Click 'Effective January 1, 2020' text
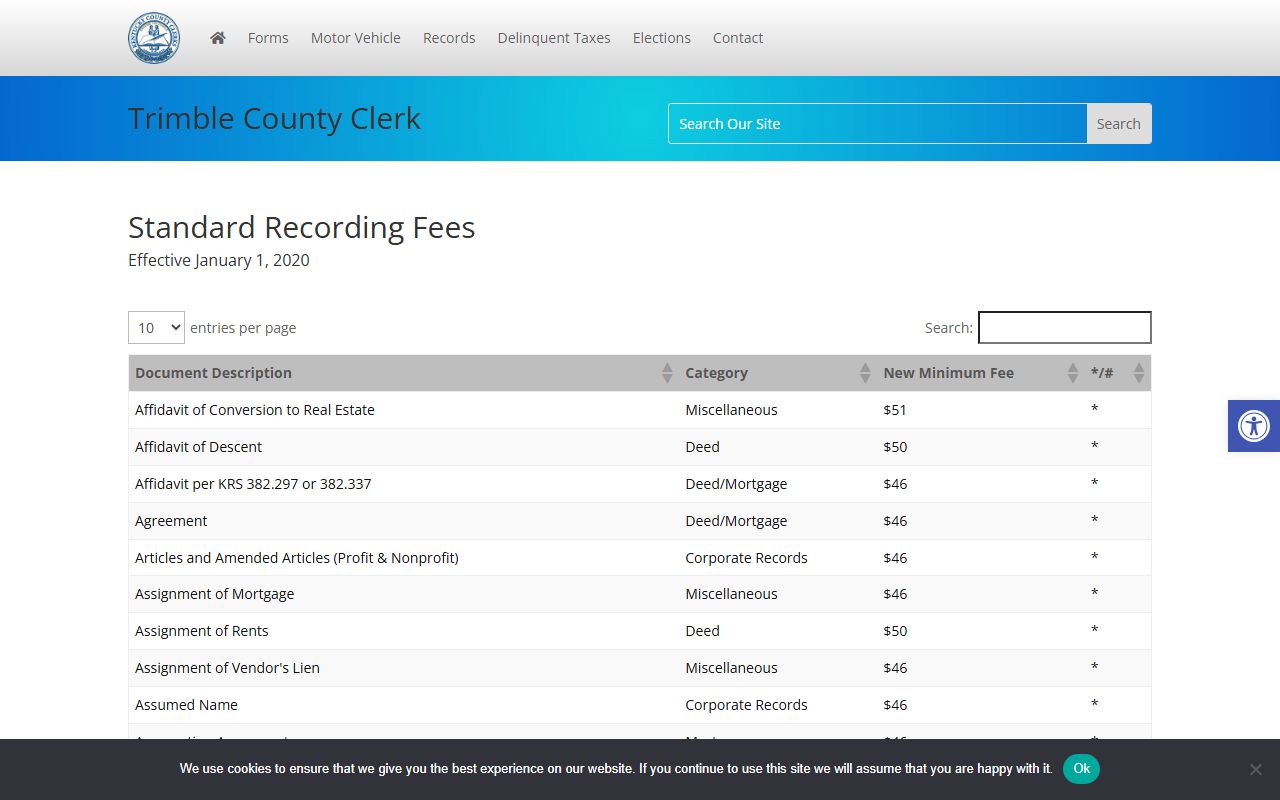This screenshot has height=800, width=1280. pyautogui.click(x=219, y=260)
